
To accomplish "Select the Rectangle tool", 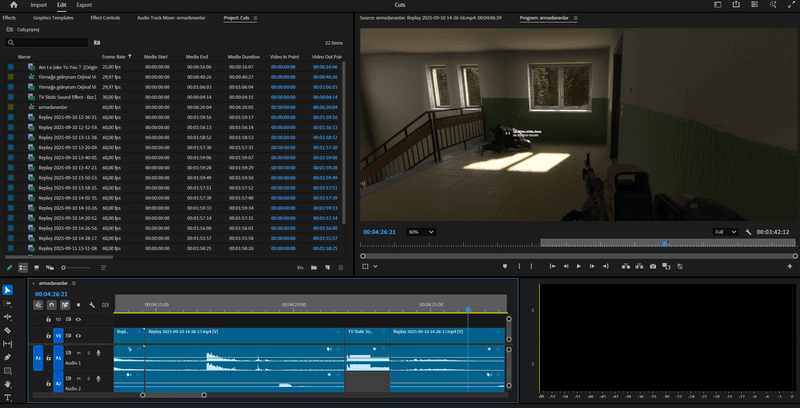I will [7, 371].
